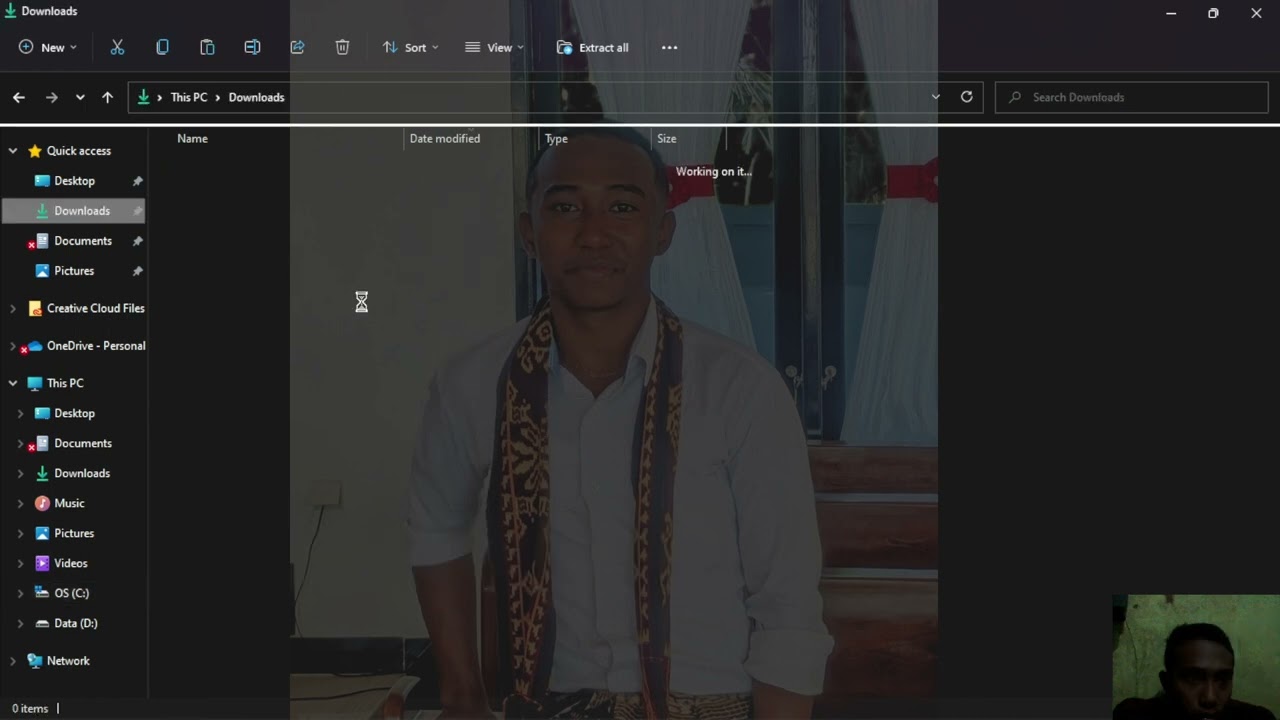
Task: Click the Rename icon in toolbar
Action: tap(252, 47)
